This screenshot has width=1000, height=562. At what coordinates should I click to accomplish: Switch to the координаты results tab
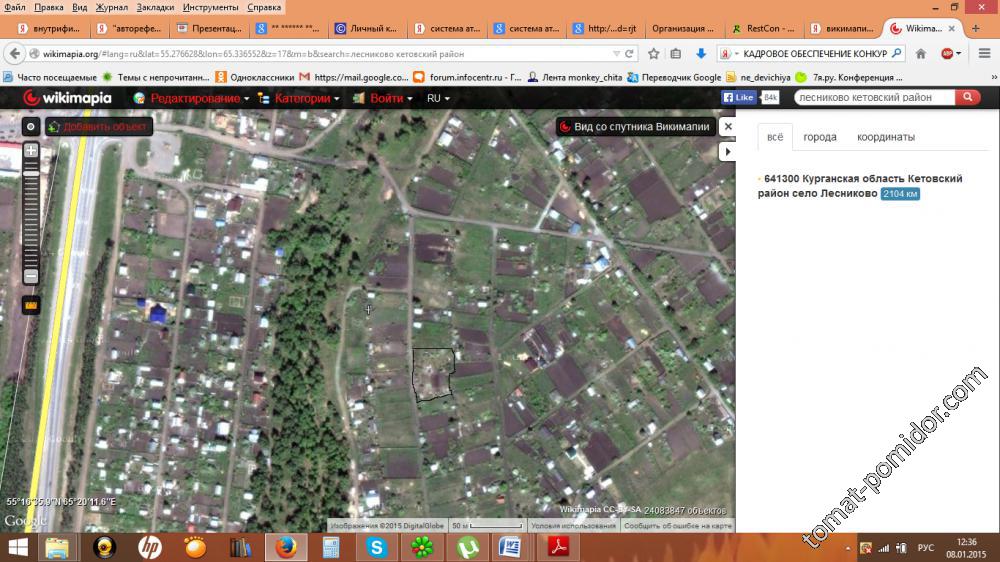point(885,137)
